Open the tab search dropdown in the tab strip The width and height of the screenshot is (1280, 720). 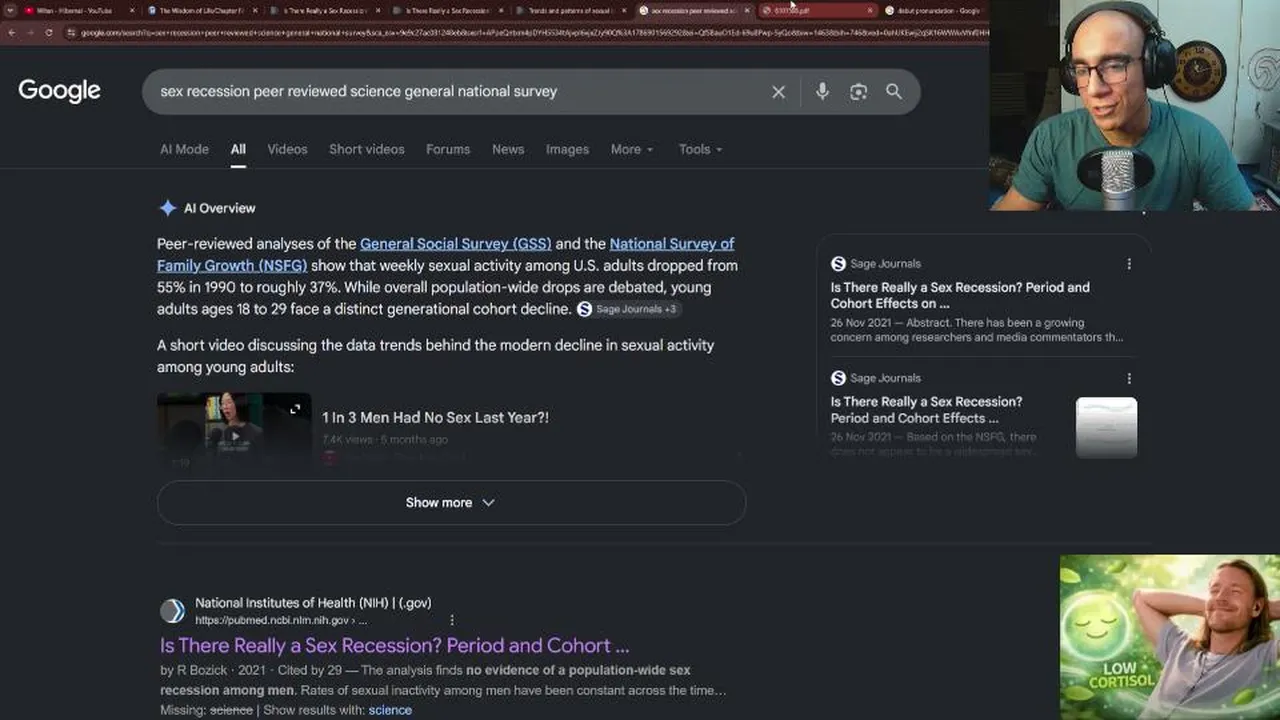point(10,11)
